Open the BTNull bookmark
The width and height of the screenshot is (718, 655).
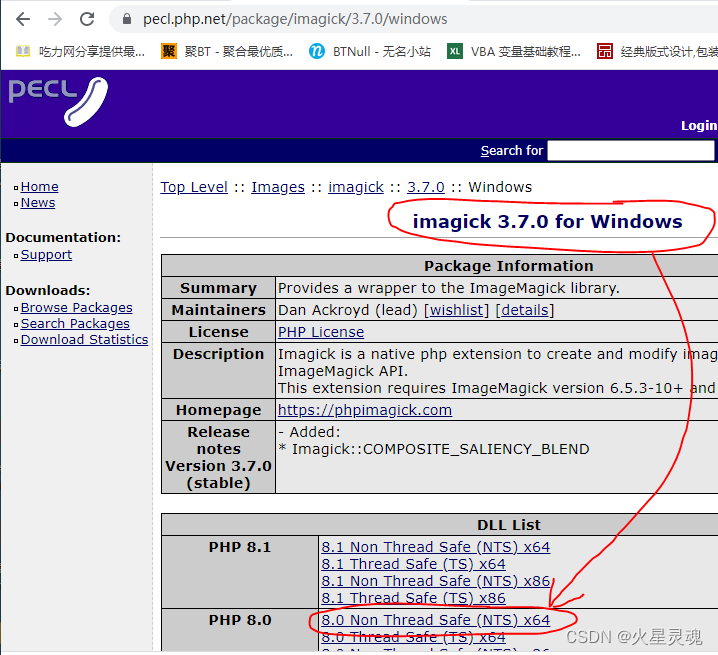click(370, 51)
